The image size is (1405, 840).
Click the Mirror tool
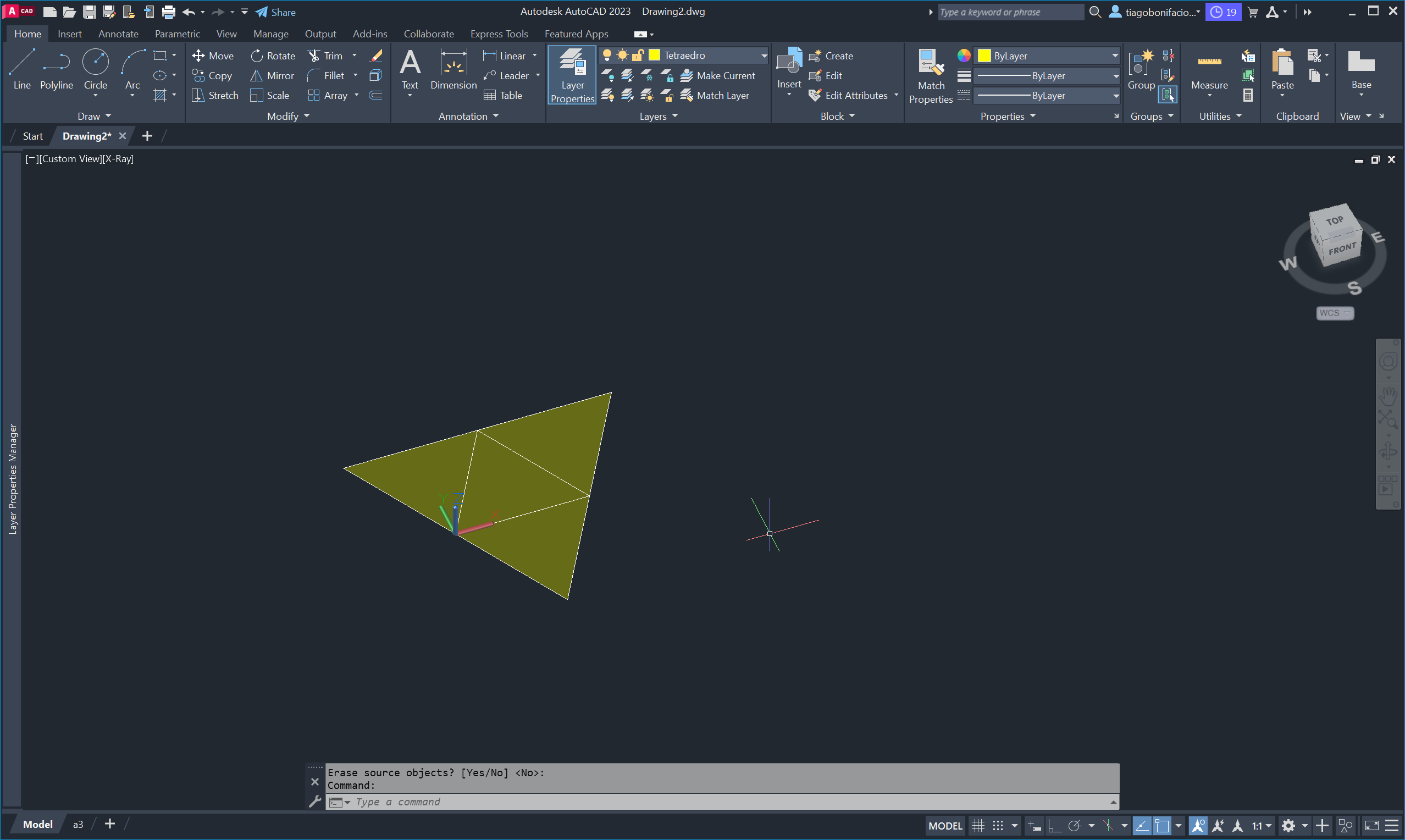point(272,75)
